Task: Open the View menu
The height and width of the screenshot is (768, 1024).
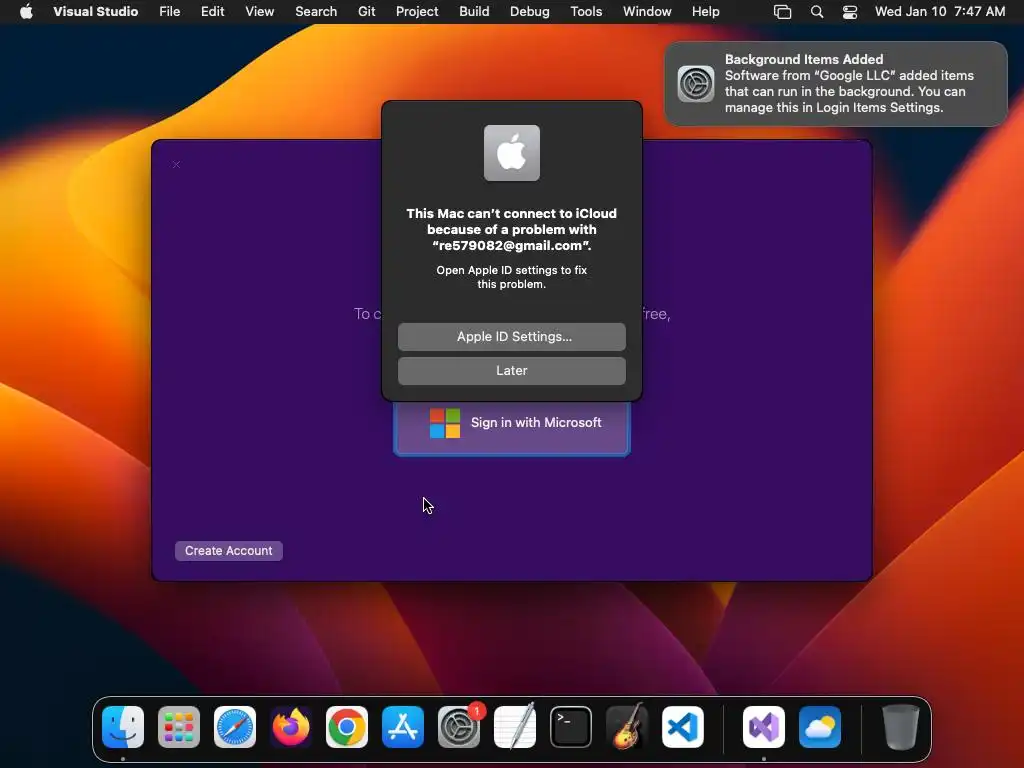Action: pyautogui.click(x=259, y=11)
